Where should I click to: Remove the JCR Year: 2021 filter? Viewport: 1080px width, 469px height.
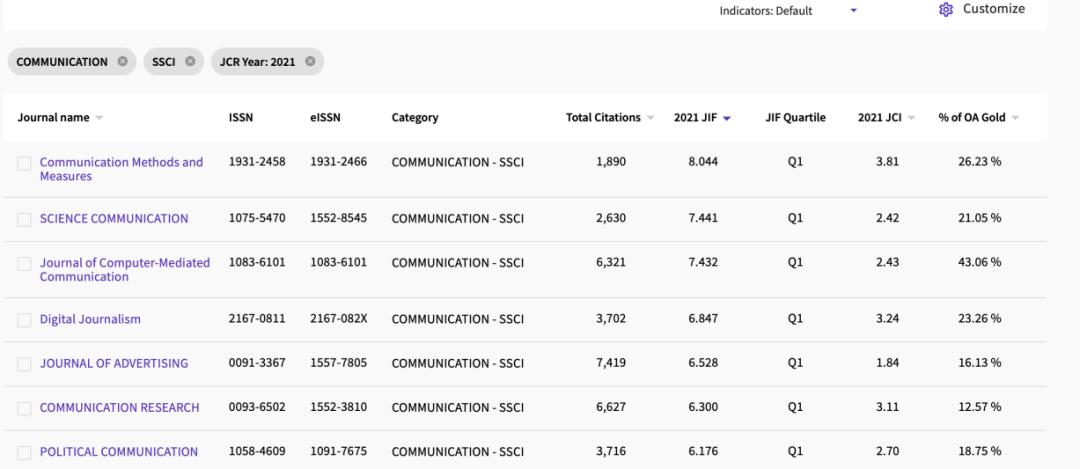tap(310, 62)
